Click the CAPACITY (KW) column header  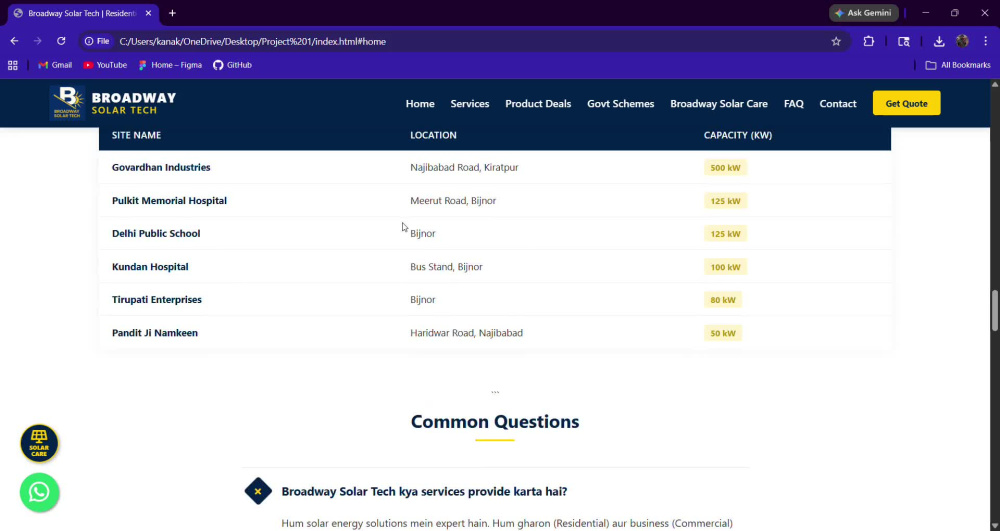tap(738, 135)
